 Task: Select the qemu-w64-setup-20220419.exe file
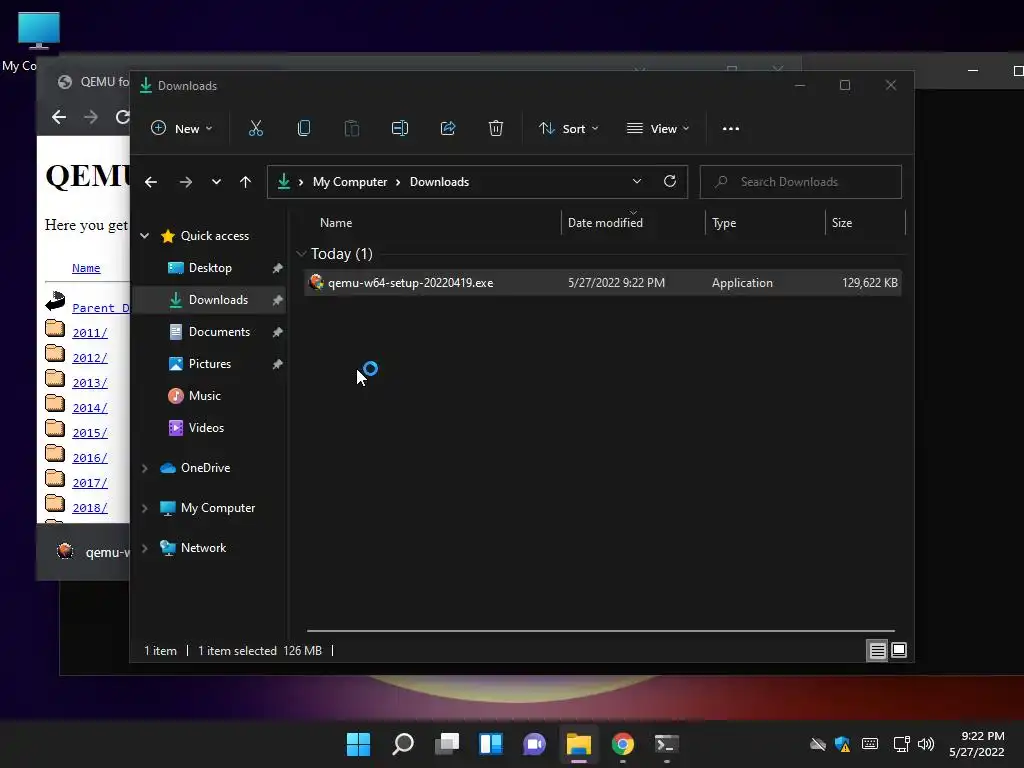pos(603,283)
